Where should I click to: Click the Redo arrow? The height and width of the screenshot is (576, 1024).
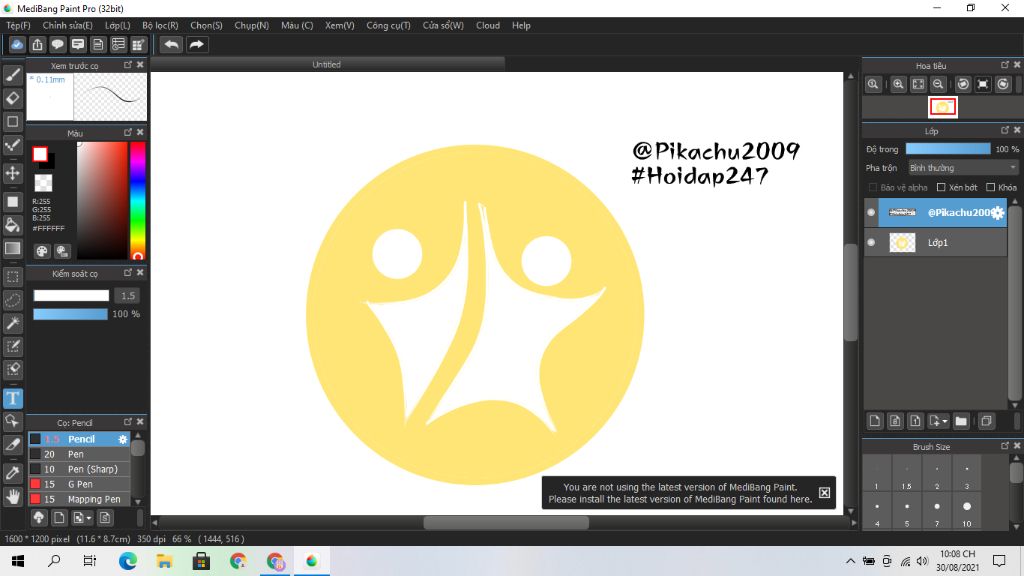click(x=196, y=44)
